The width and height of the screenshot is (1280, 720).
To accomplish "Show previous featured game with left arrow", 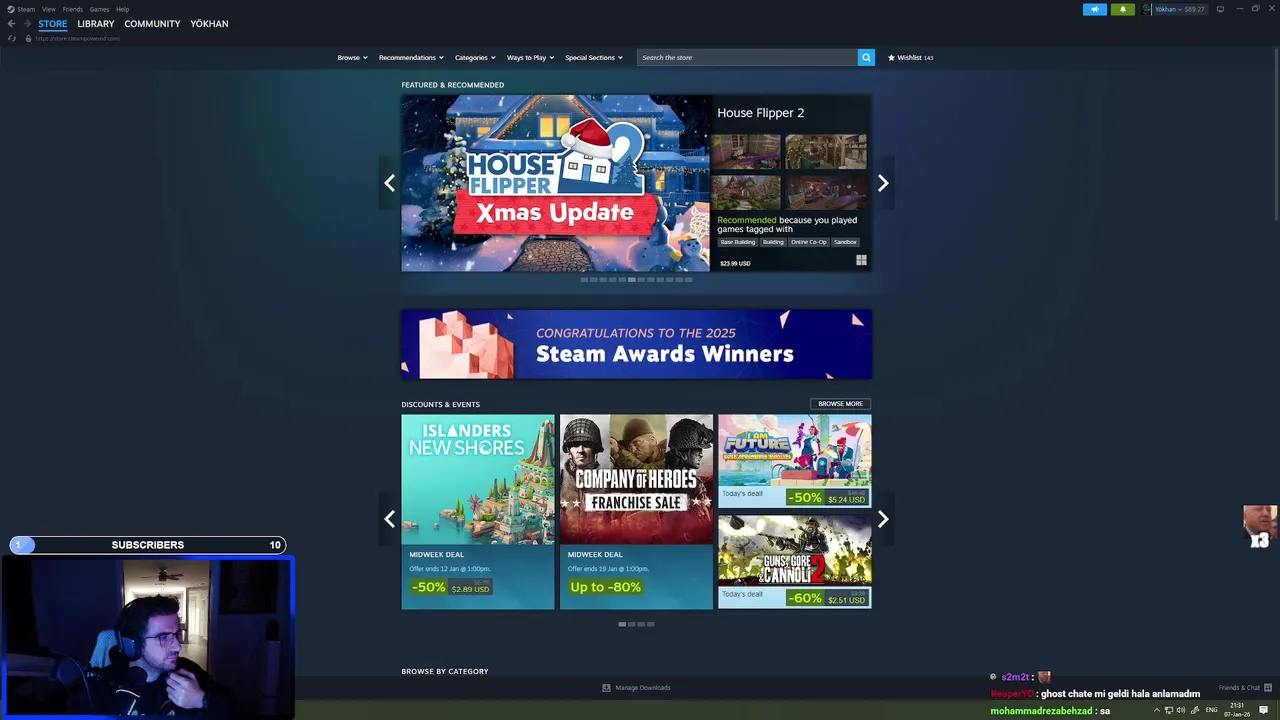I will coord(389,183).
